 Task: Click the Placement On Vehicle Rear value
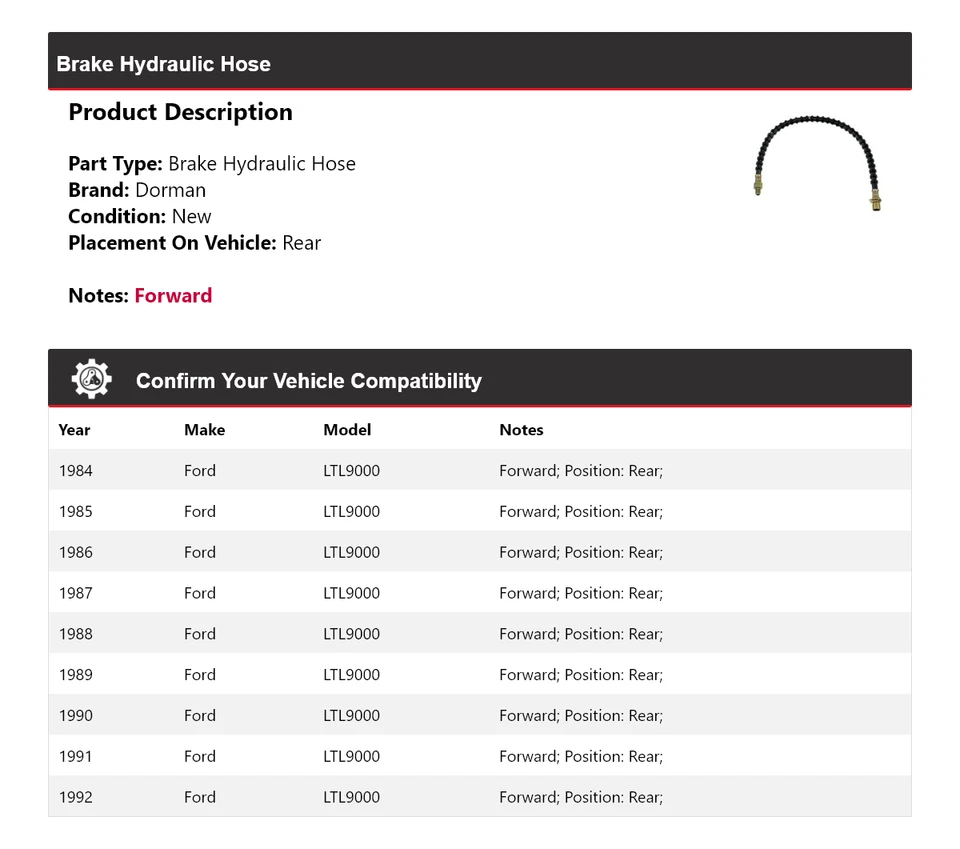click(302, 242)
